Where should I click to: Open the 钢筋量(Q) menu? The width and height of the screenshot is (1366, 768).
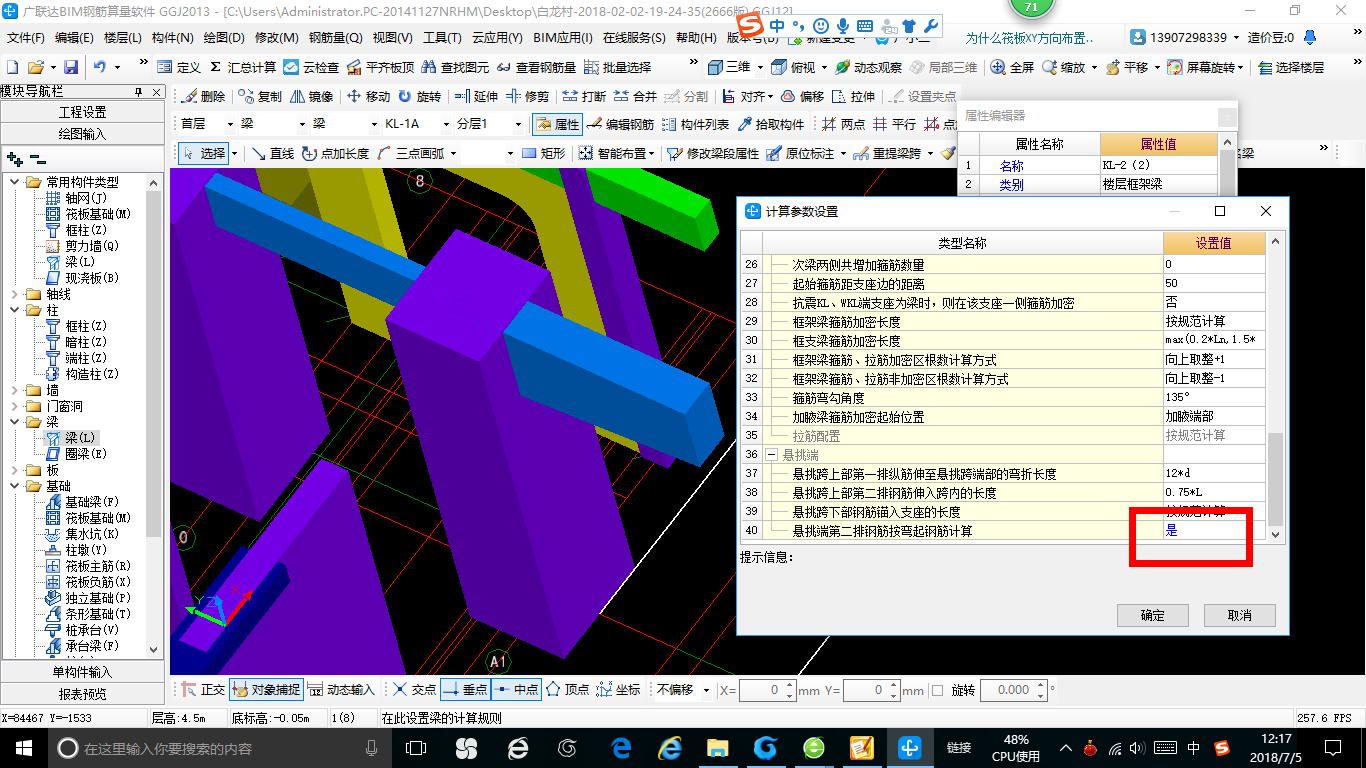click(x=335, y=38)
